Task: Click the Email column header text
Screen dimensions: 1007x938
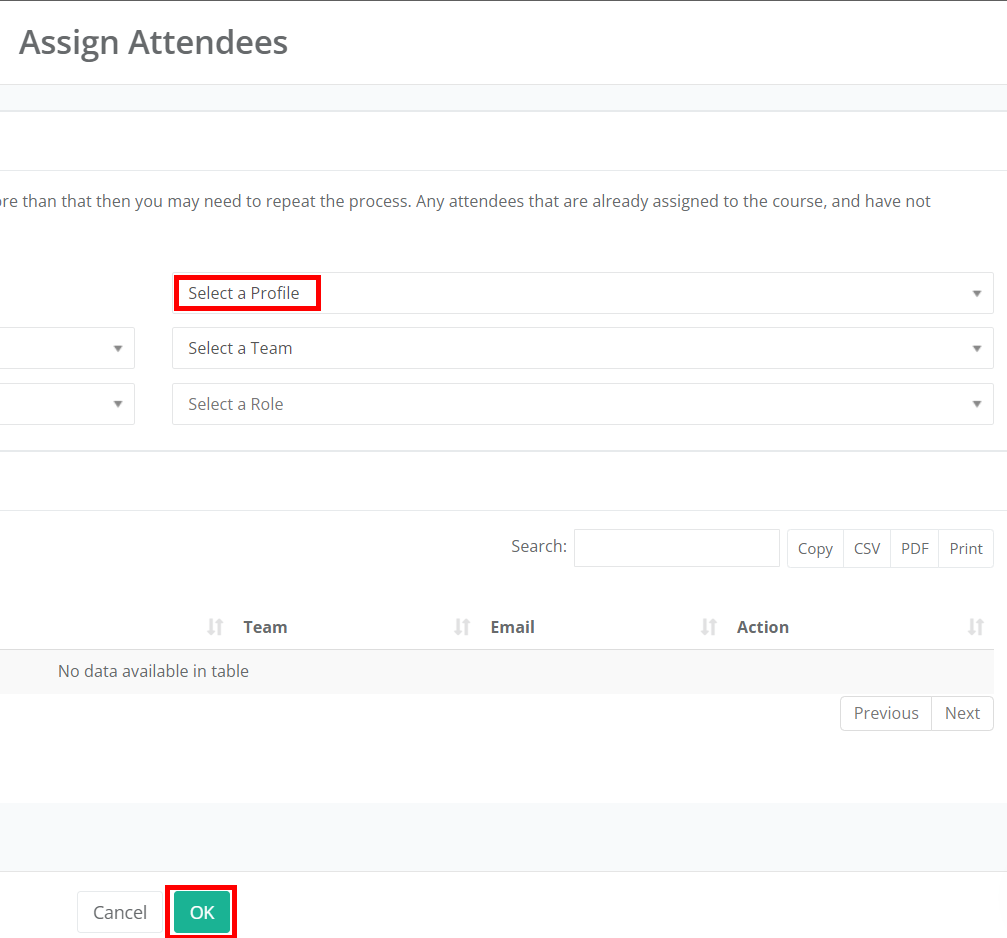Action: point(512,627)
